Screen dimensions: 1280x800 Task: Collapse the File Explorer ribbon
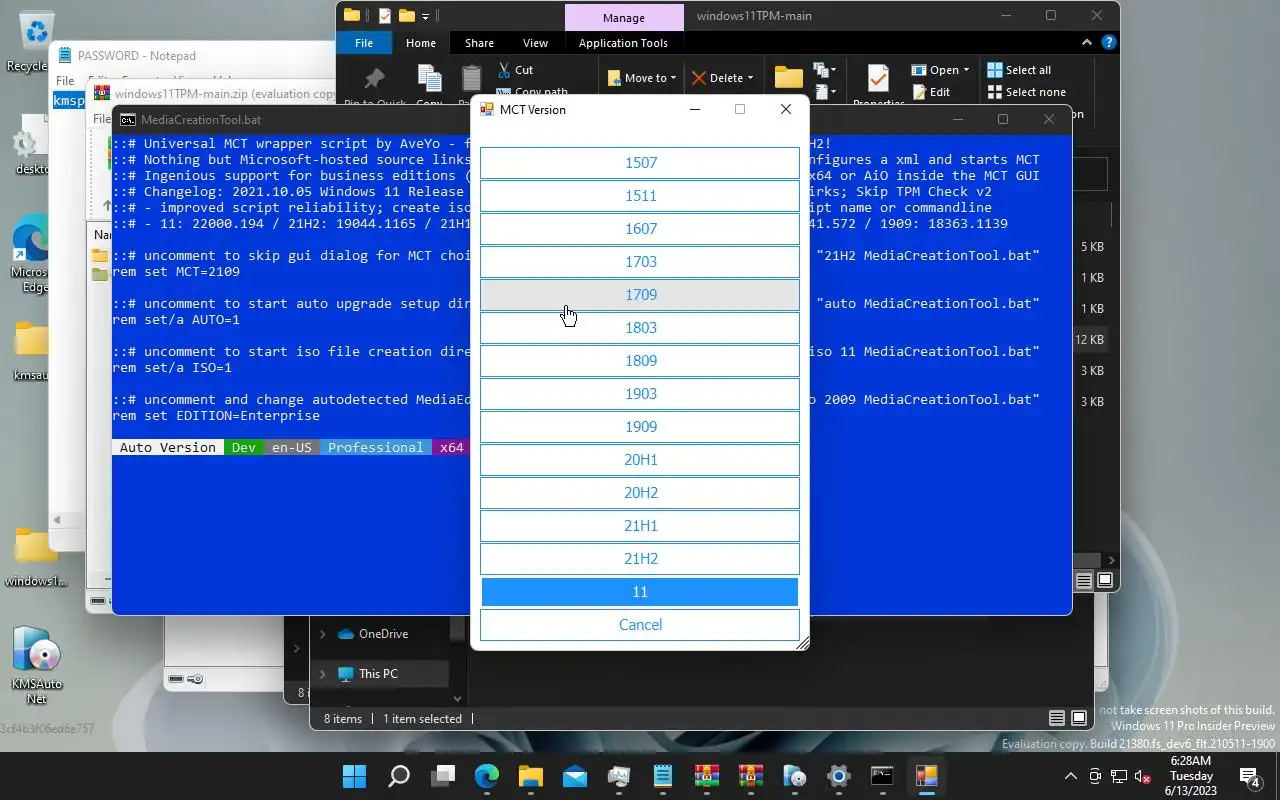(x=1087, y=43)
